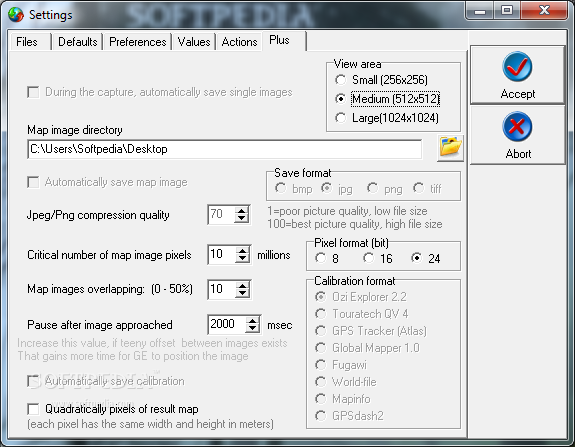This screenshot has height=447, width=575.
Task: Click the pause msec value field
Action: tap(227, 324)
